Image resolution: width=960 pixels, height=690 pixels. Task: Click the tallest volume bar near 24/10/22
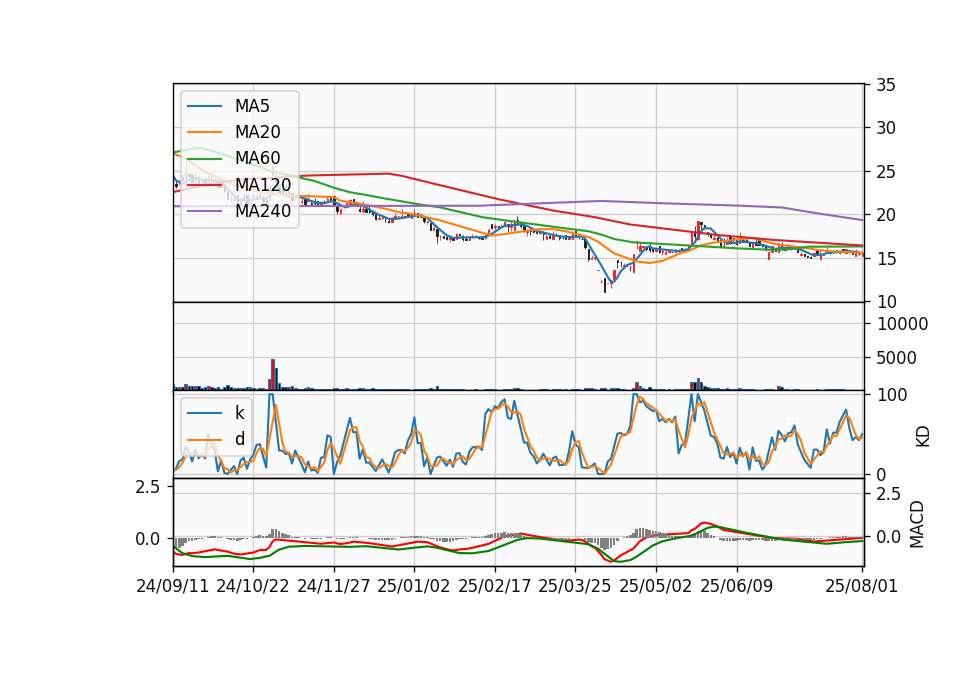(273, 375)
